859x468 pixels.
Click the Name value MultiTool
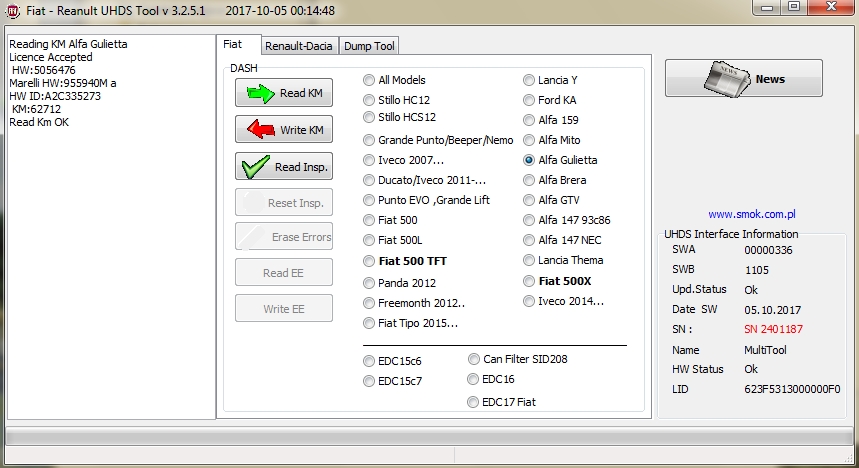[x=765, y=350]
